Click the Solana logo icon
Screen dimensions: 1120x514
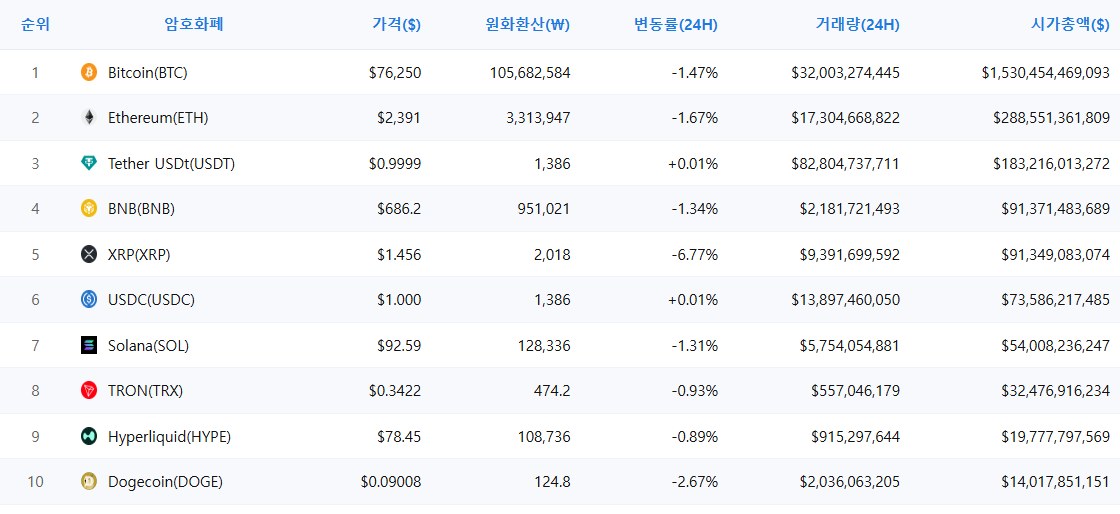(x=89, y=346)
